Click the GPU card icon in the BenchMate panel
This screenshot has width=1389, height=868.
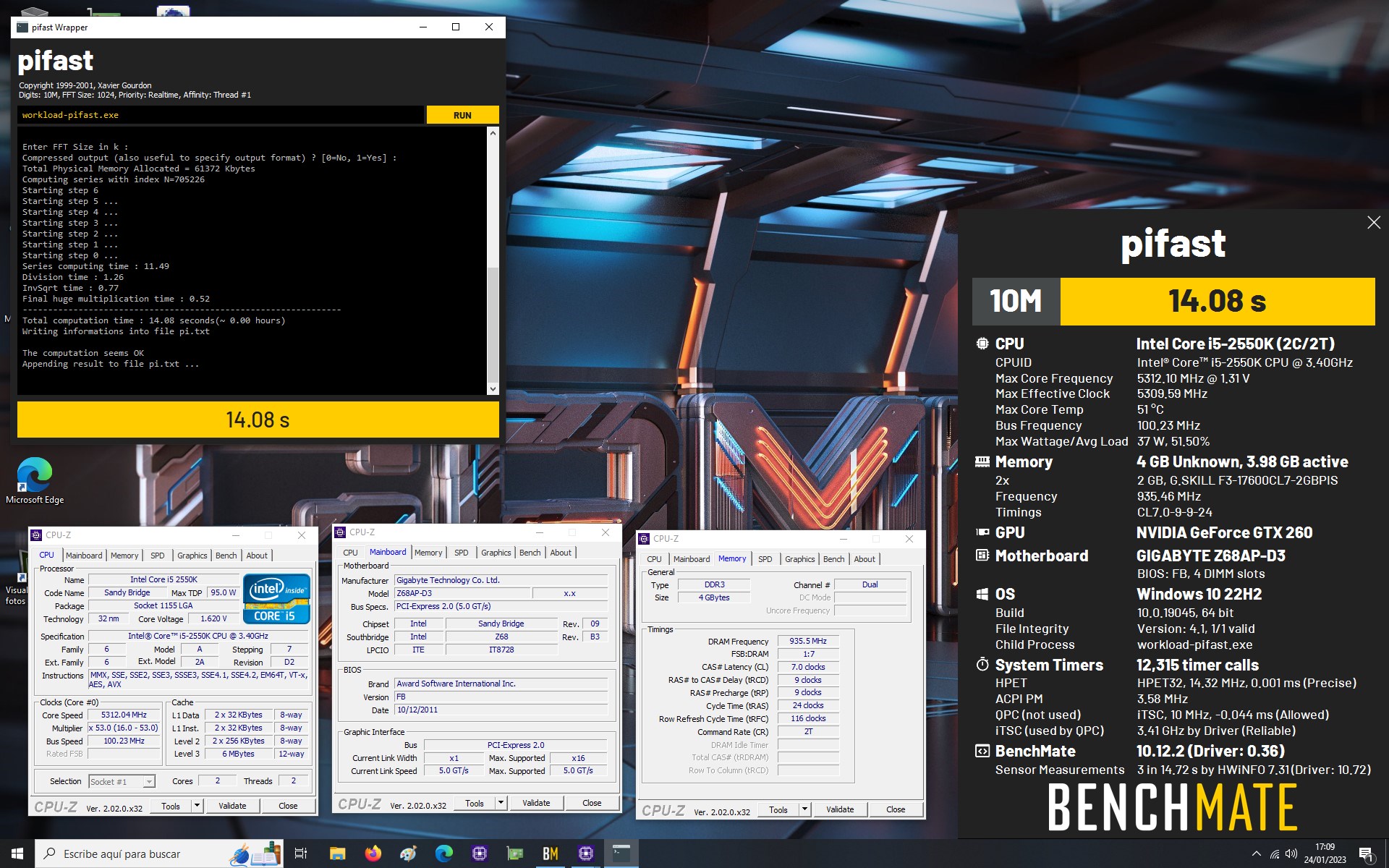click(982, 532)
